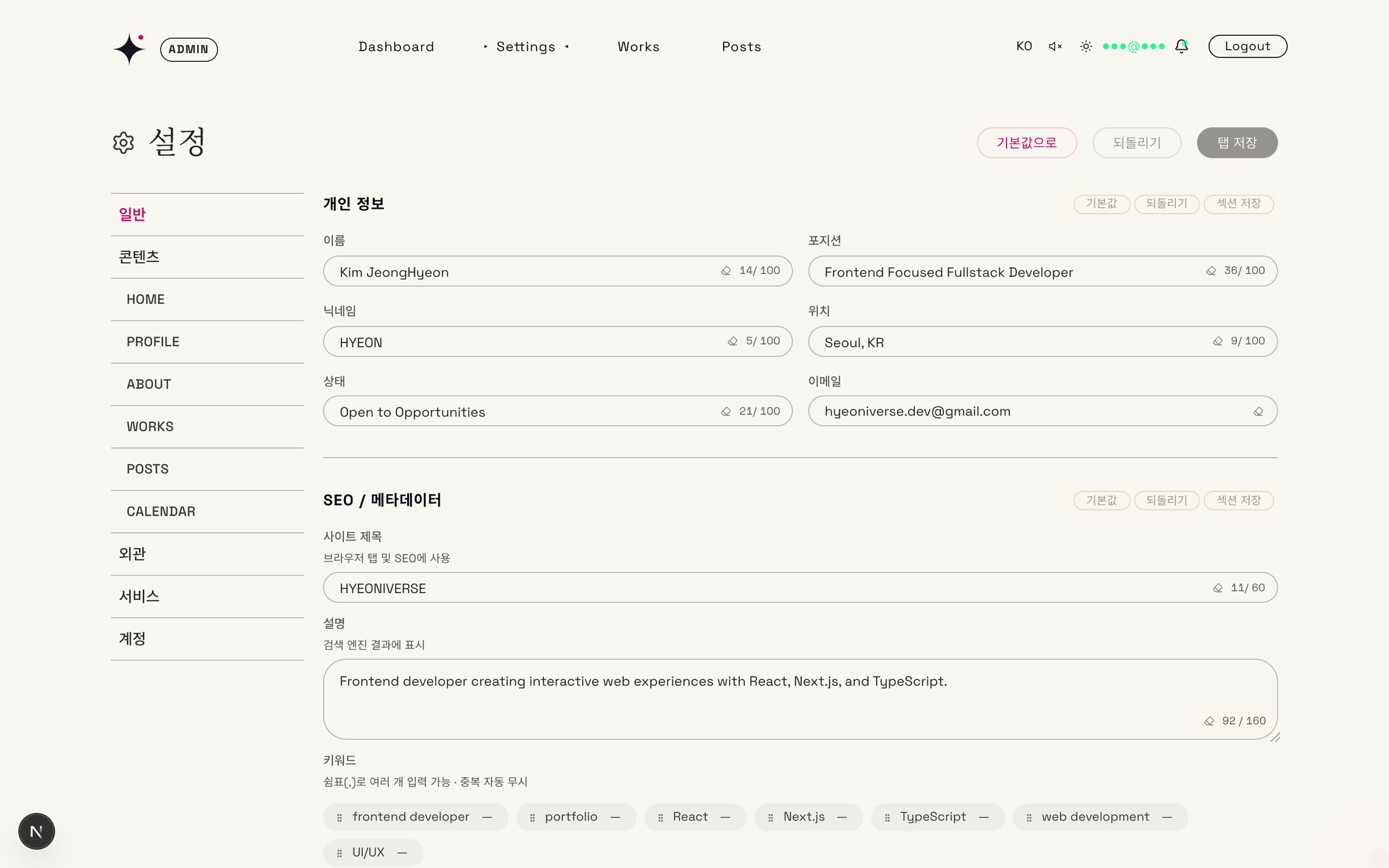Image resolution: width=1389 pixels, height=868 pixels.
Task: Open the Works nav item
Action: [638, 46]
